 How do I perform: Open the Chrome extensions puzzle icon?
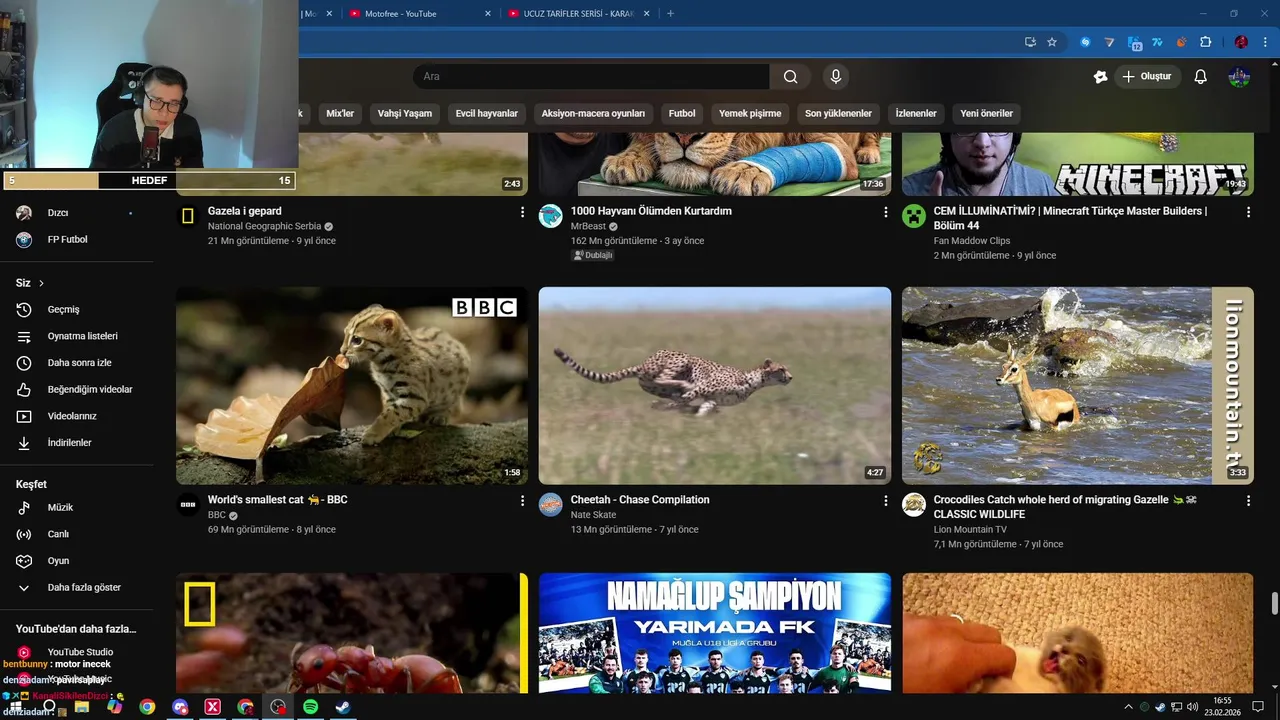(x=1205, y=42)
